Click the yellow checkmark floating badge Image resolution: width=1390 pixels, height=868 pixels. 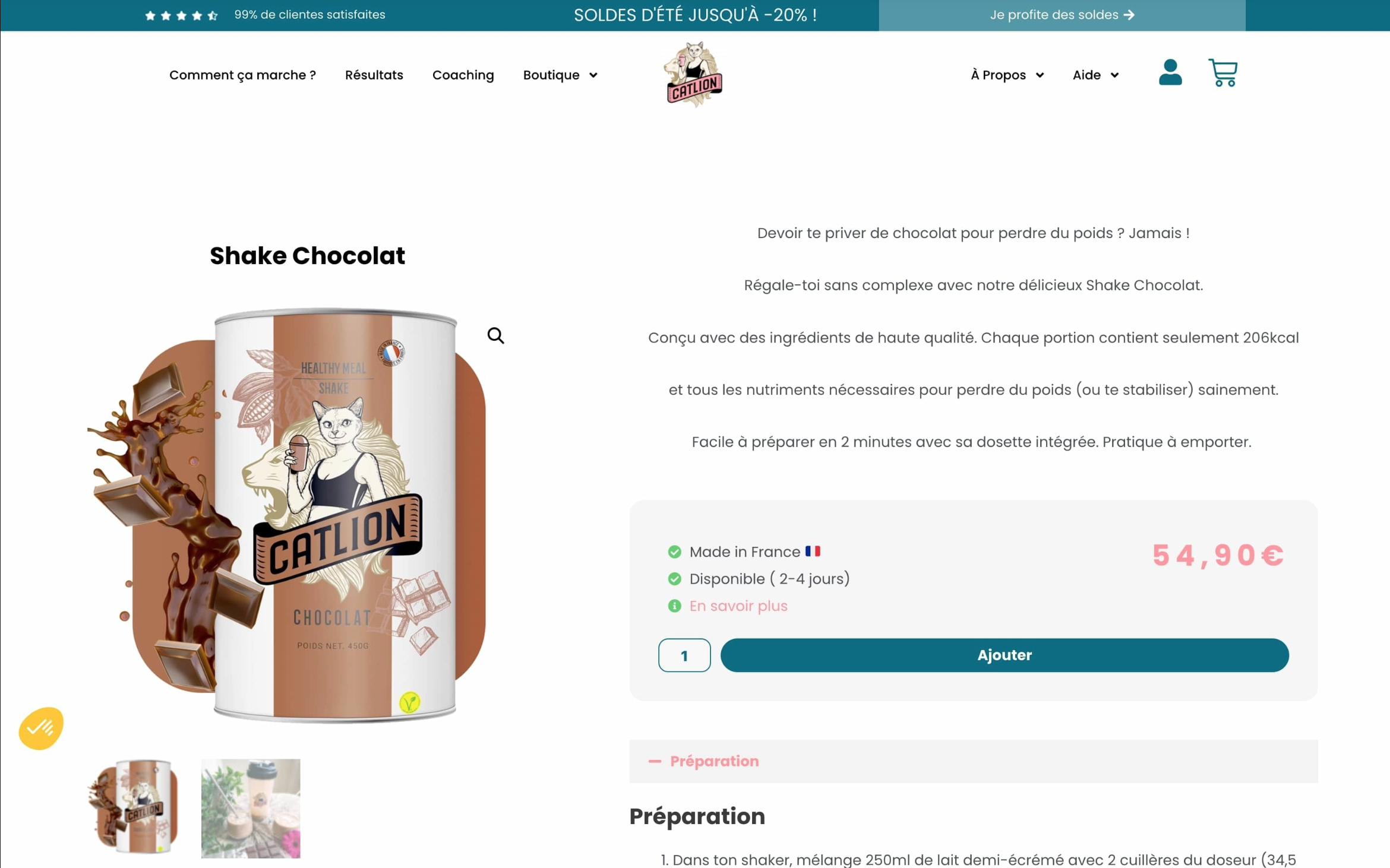coord(41,728)
